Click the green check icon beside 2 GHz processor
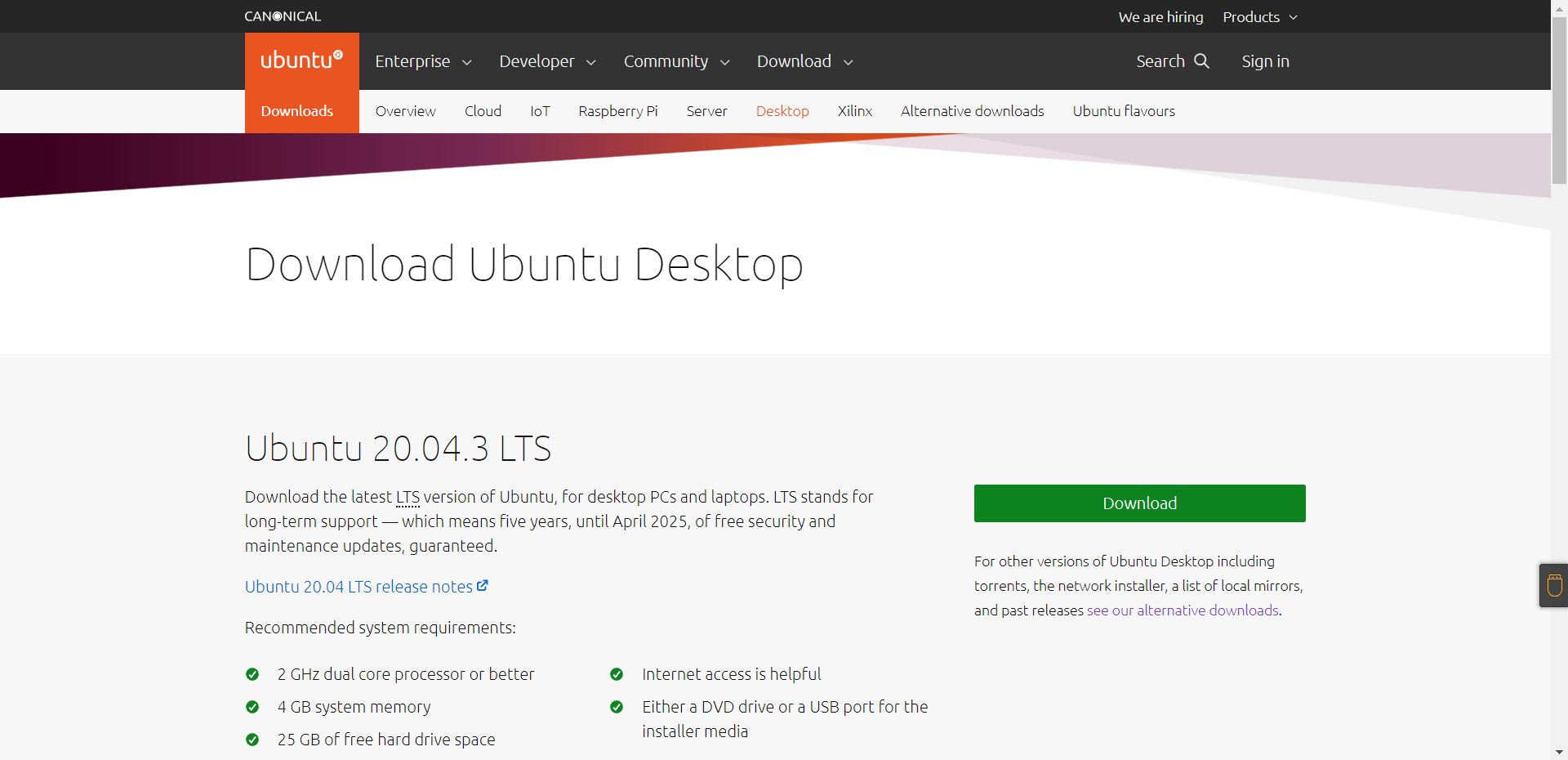 click(252, 674)
